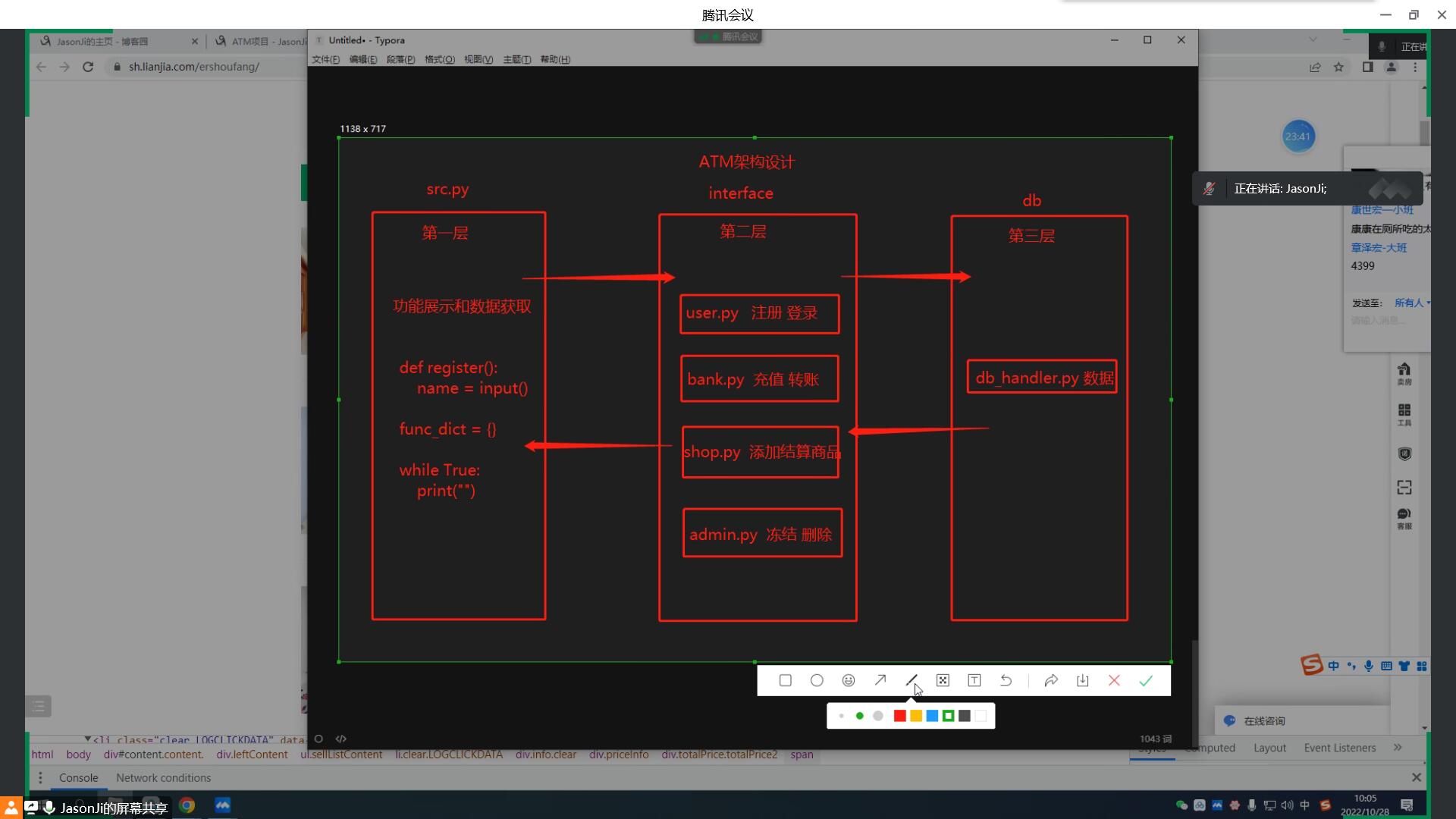
Task: Open Chrome from the Windows taskbar
Action: [187, 805]
